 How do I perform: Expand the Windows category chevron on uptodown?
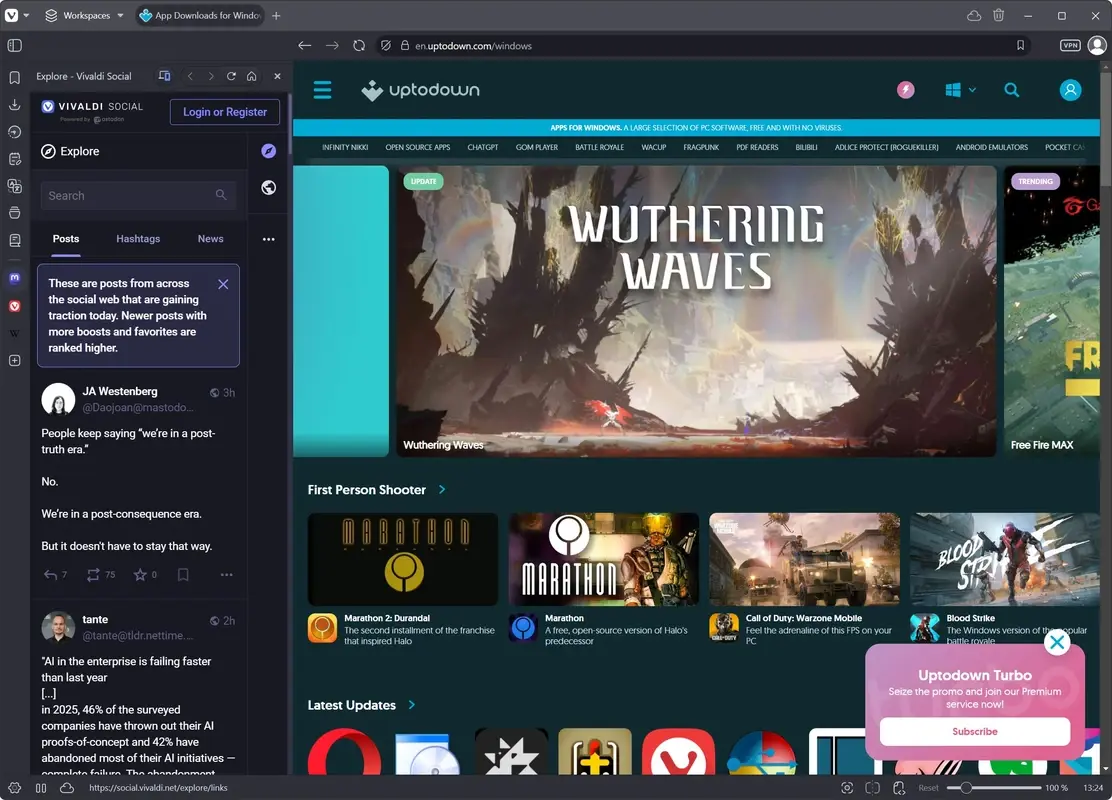coord(974,89)
